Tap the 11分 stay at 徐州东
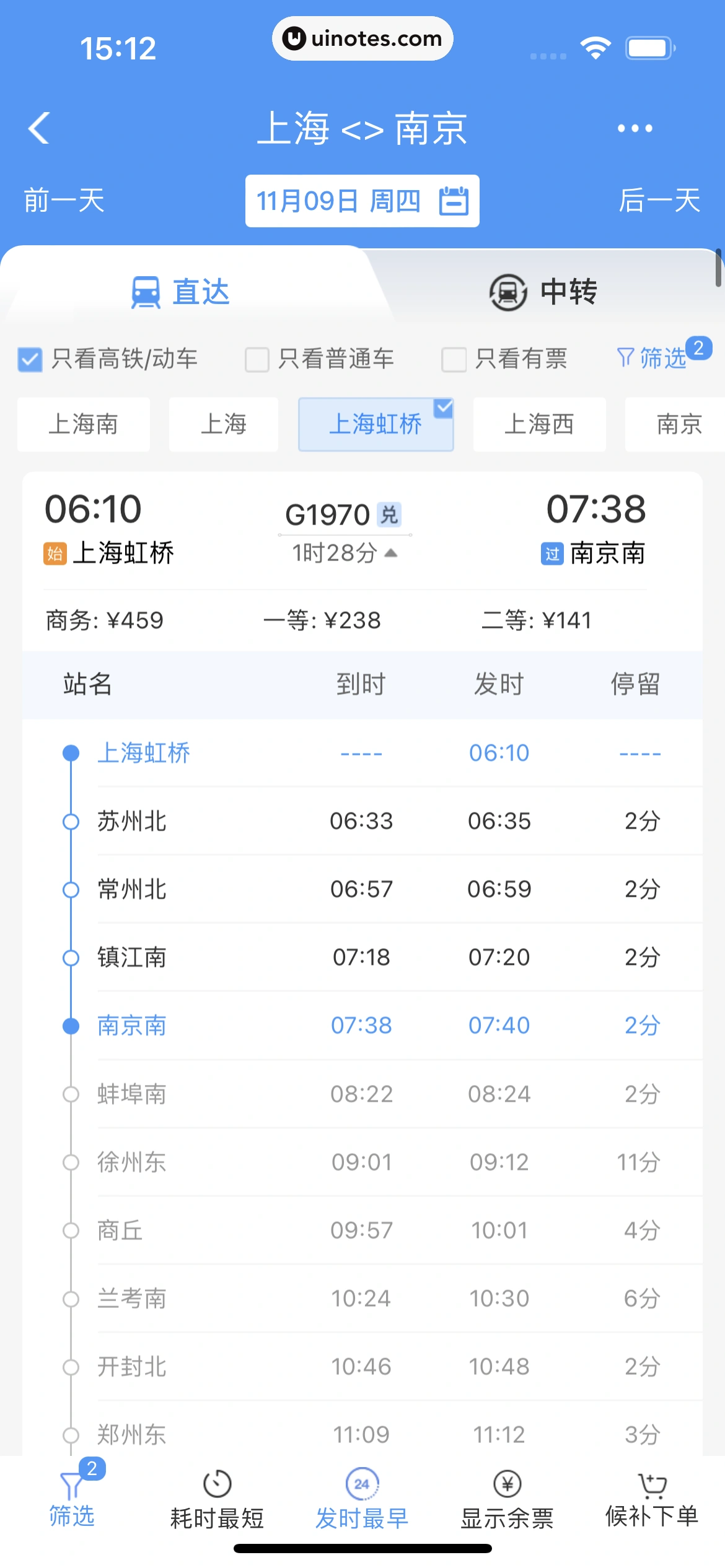725x1568 pixels. click(639, 1162)
